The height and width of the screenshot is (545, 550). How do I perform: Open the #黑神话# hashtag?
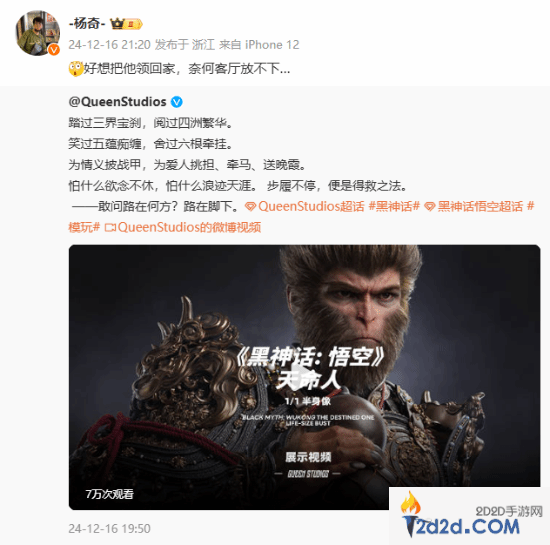(394, 206)
